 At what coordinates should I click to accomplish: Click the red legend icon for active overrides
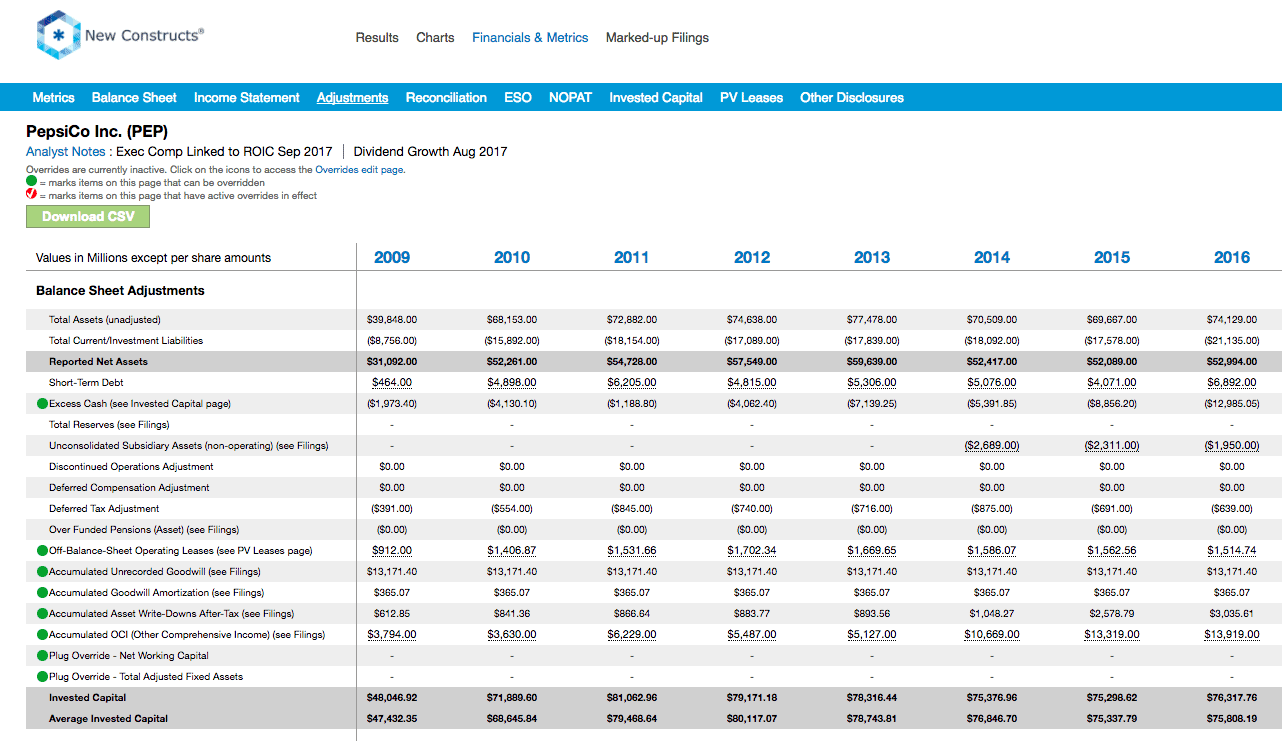[x=31, y=195]
